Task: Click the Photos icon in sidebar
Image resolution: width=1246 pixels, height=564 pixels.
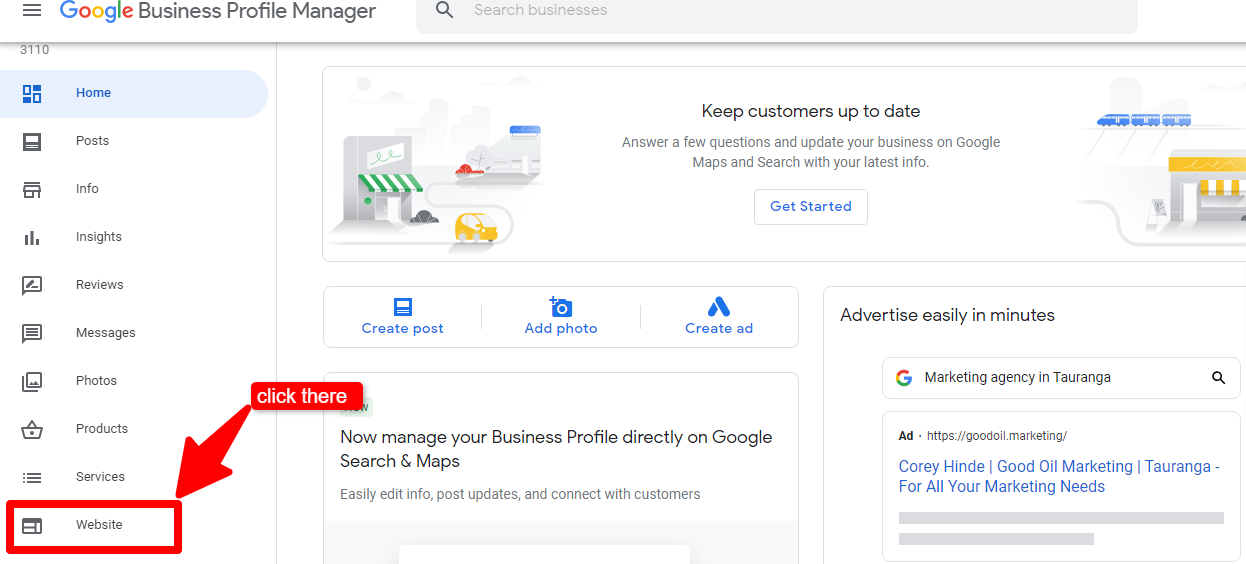Action: coord(32,381)
